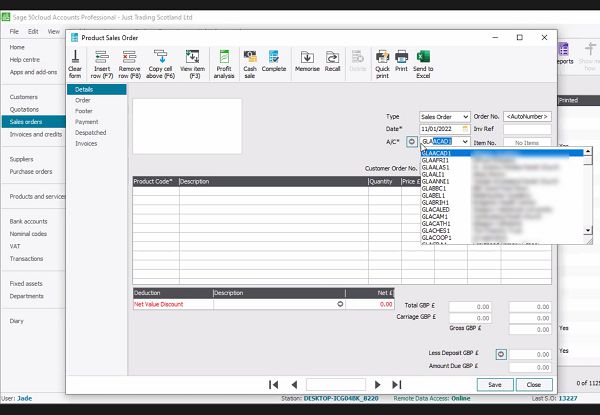Click scroll up arrow in account list
Image resolution: width=600 pixels, height=415 pixels.
coord(588,151)
